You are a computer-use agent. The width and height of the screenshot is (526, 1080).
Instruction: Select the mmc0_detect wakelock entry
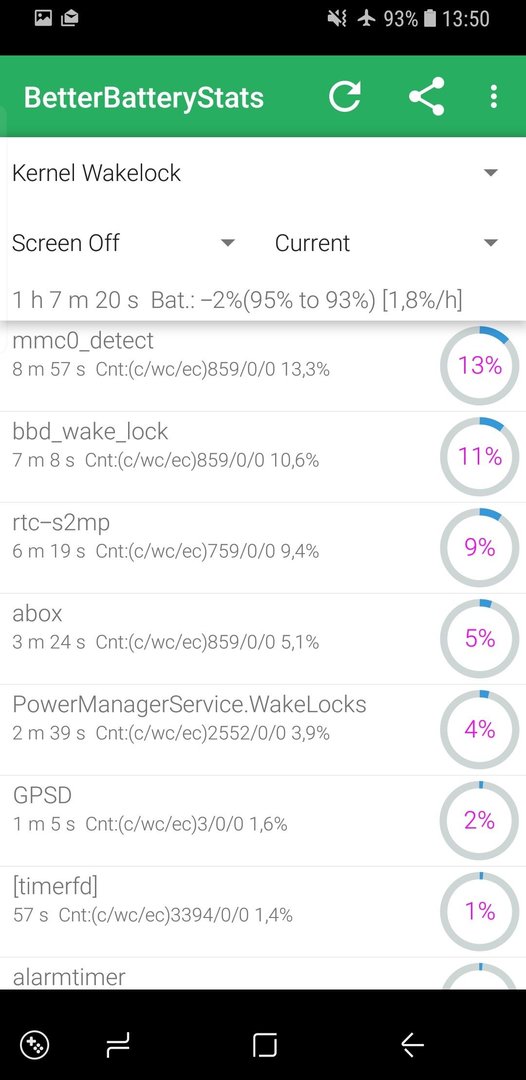pos(263,366)
